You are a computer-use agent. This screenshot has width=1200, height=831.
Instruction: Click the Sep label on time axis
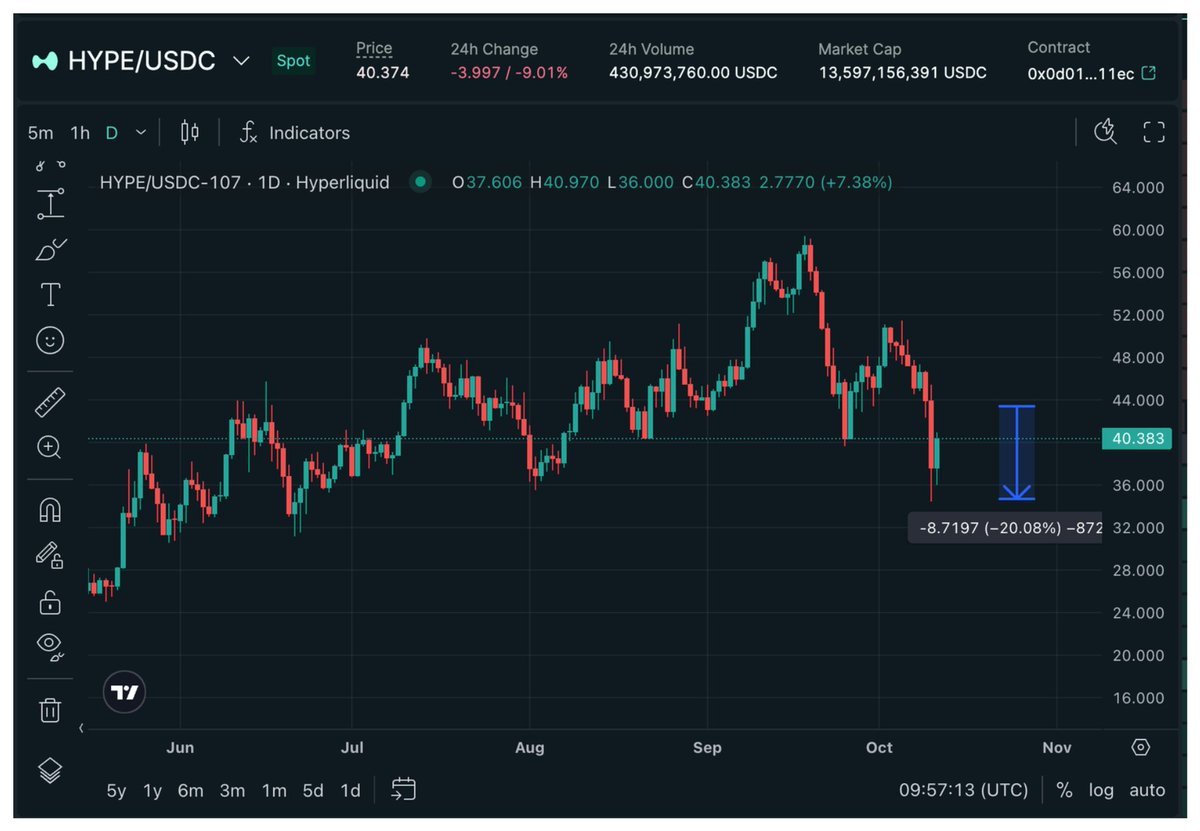[x=707, y=747]
